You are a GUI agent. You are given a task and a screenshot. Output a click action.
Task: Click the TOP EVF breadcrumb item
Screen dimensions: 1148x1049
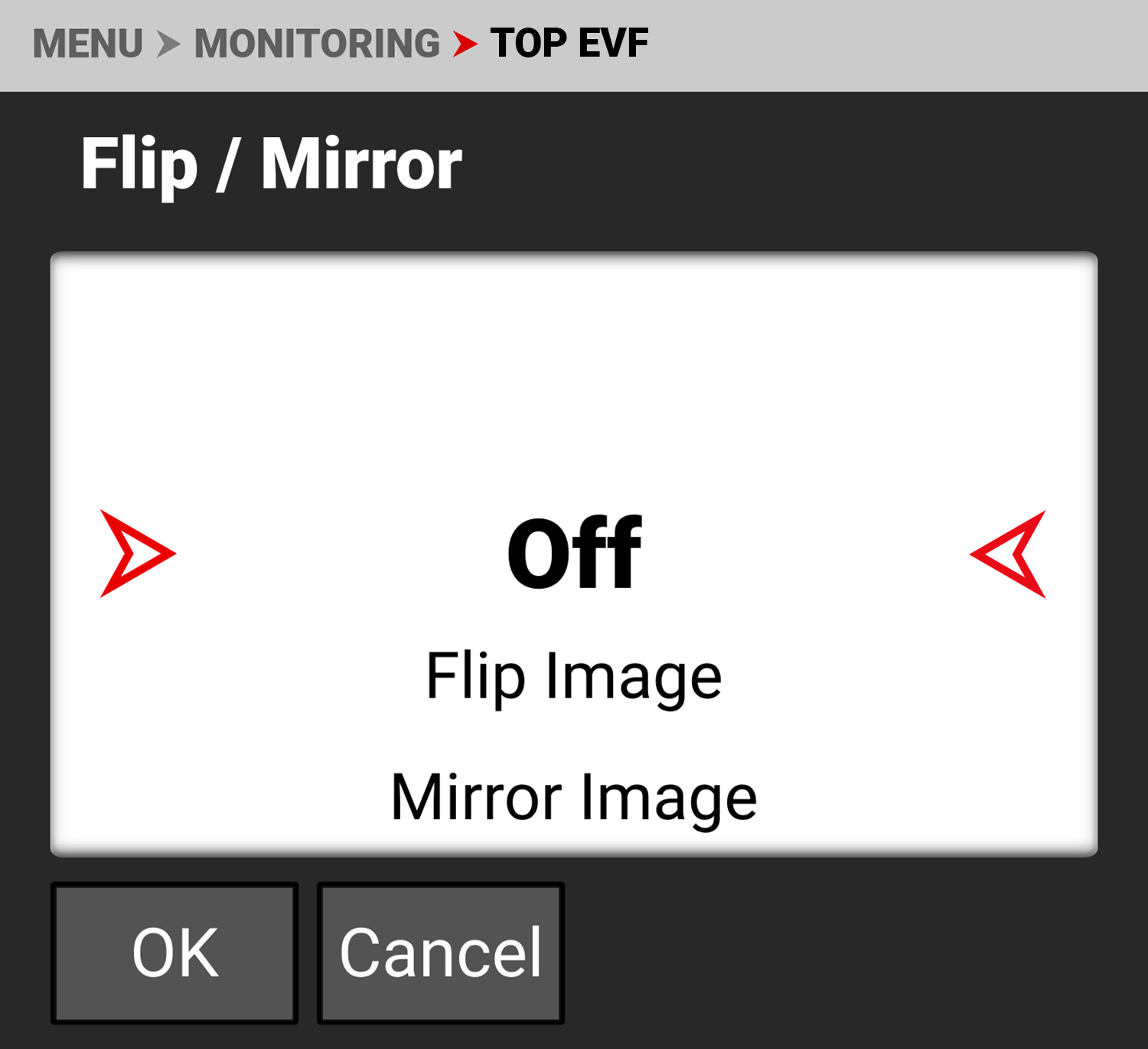(569, 44)
